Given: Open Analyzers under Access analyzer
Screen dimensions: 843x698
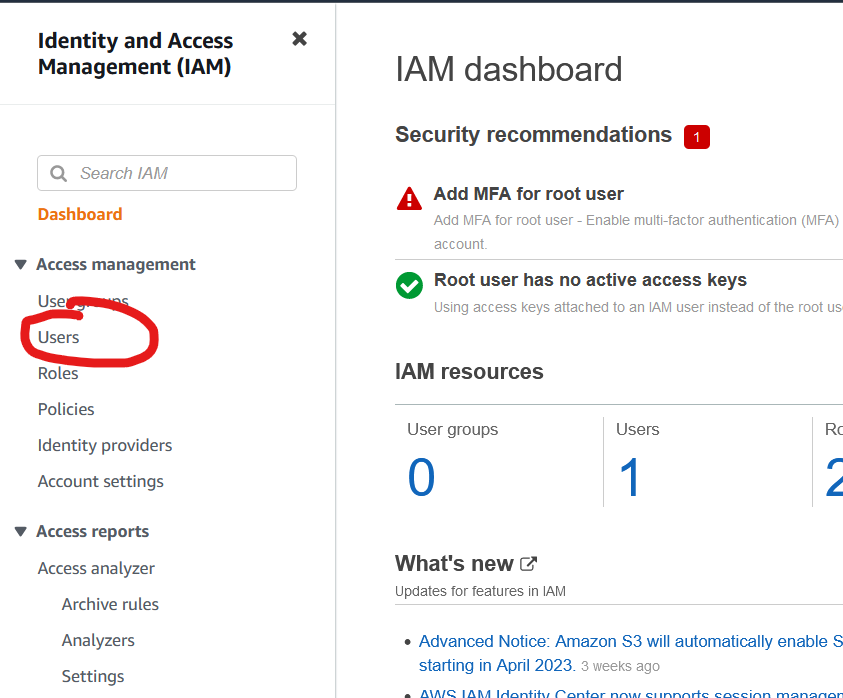Looking at the screenshot, I should tap(98, 640).
